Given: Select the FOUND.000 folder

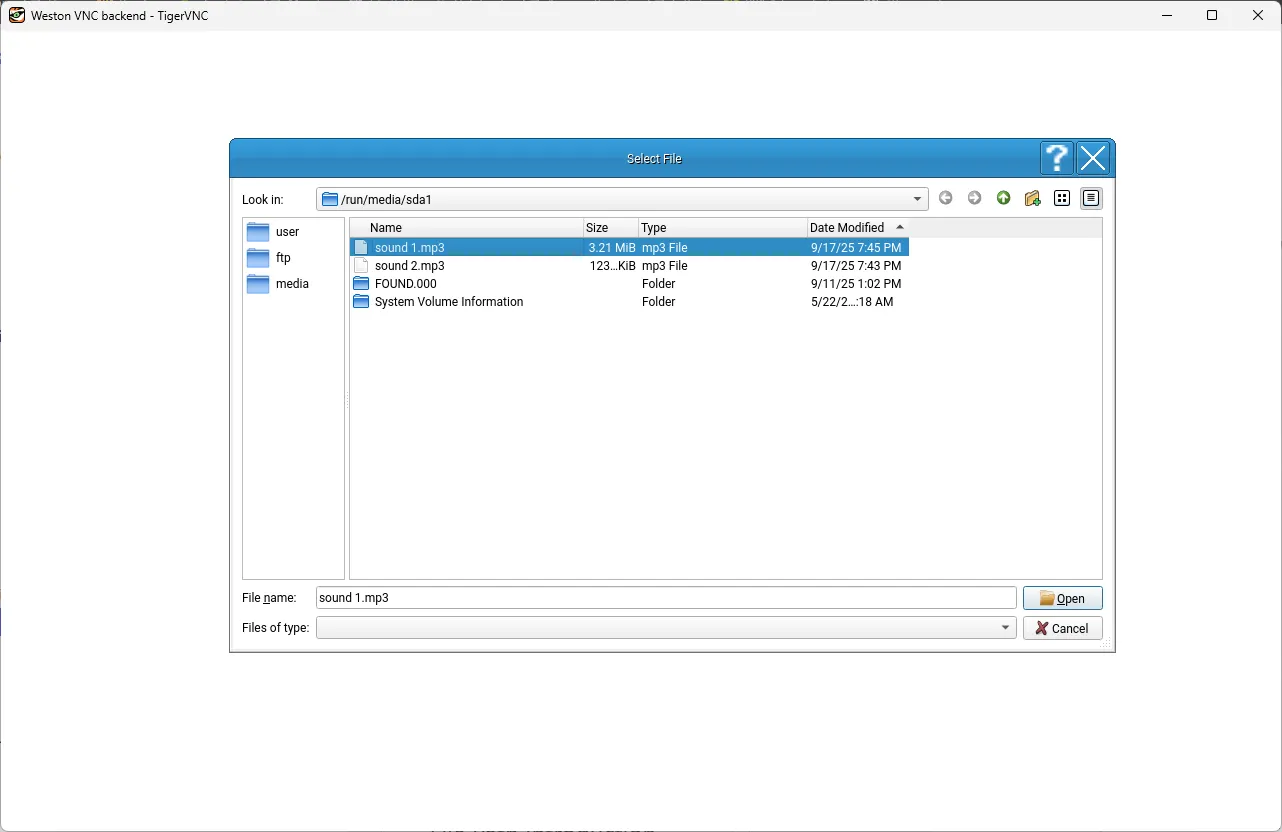Looking at the screenshot, I should (405, 284).
